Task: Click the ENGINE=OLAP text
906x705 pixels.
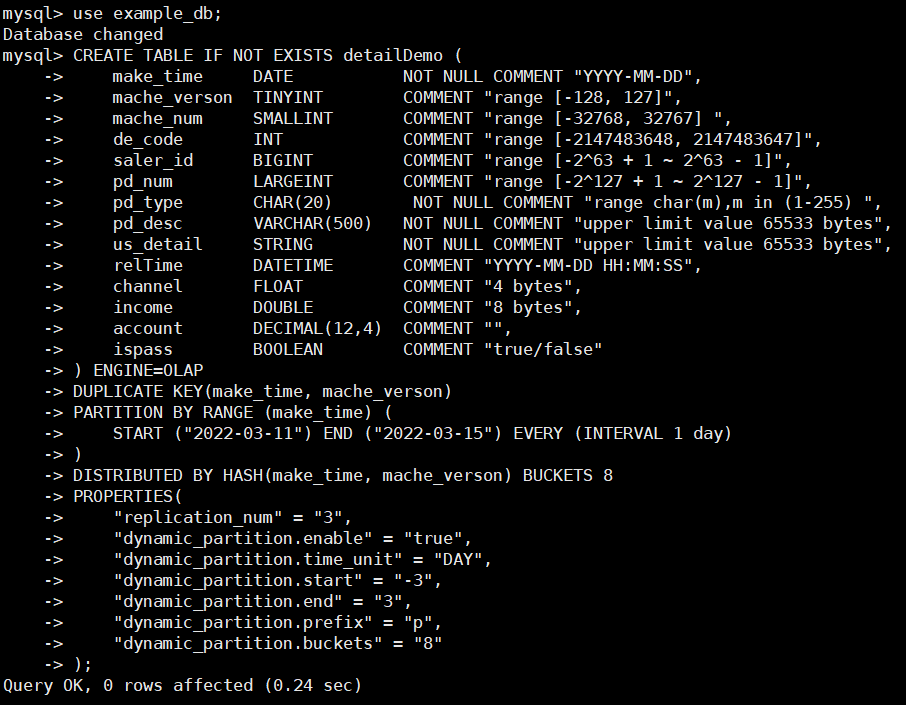Action: coord(148,370)
